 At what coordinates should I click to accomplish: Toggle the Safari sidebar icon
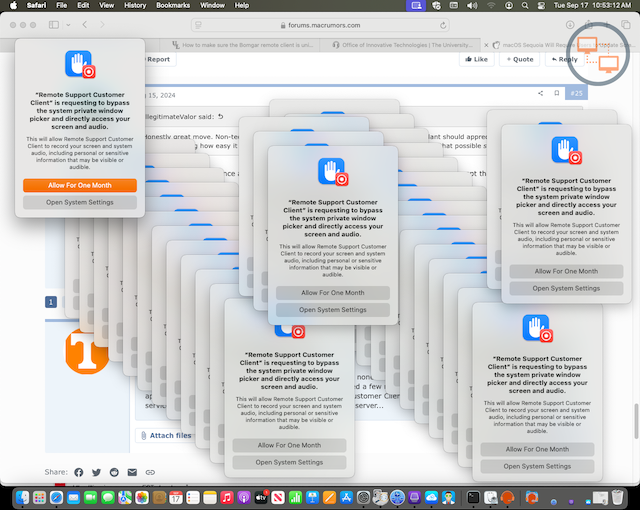coord(54,25)
